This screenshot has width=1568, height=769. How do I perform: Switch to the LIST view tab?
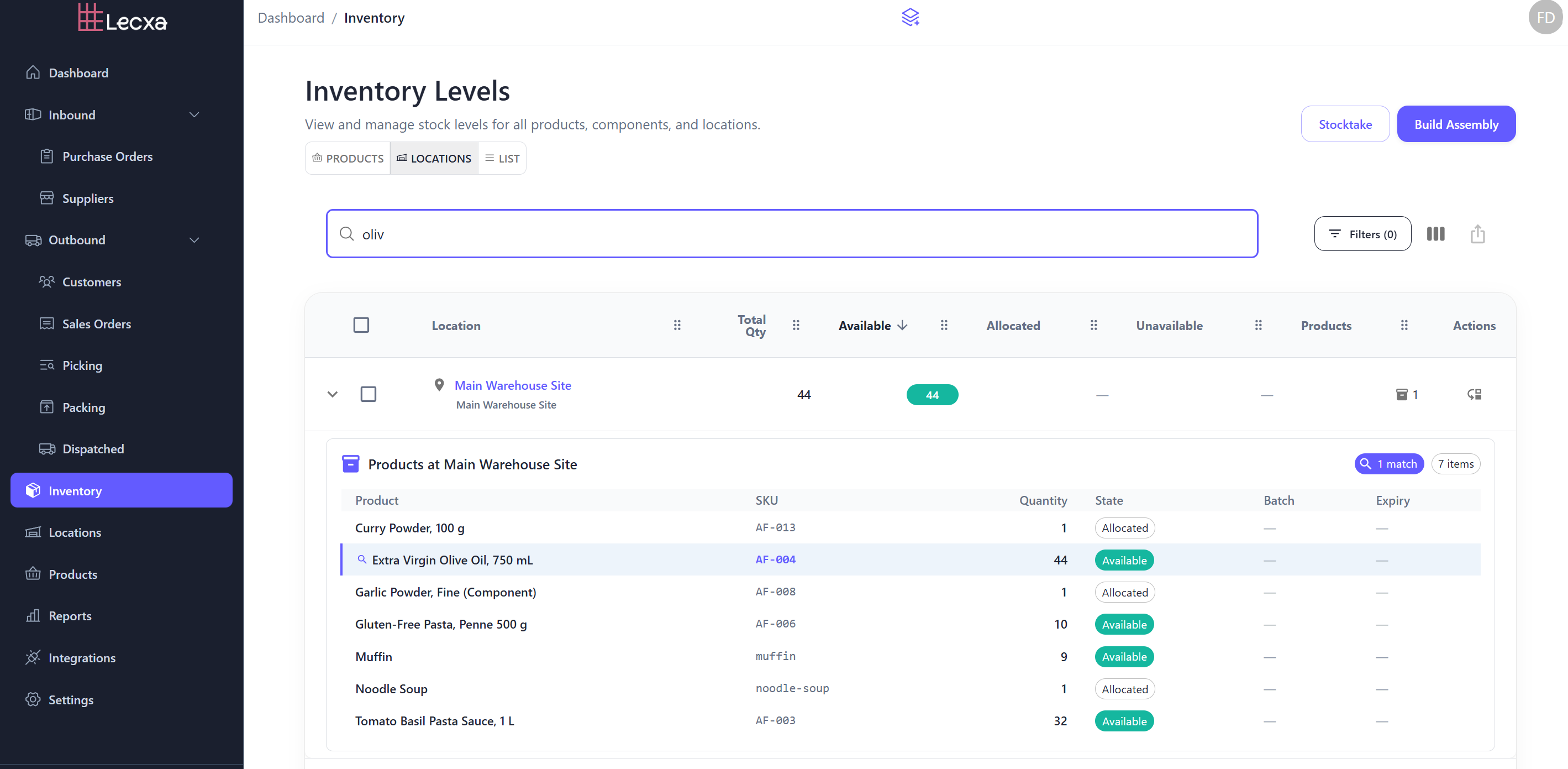[x=502, y=158]
